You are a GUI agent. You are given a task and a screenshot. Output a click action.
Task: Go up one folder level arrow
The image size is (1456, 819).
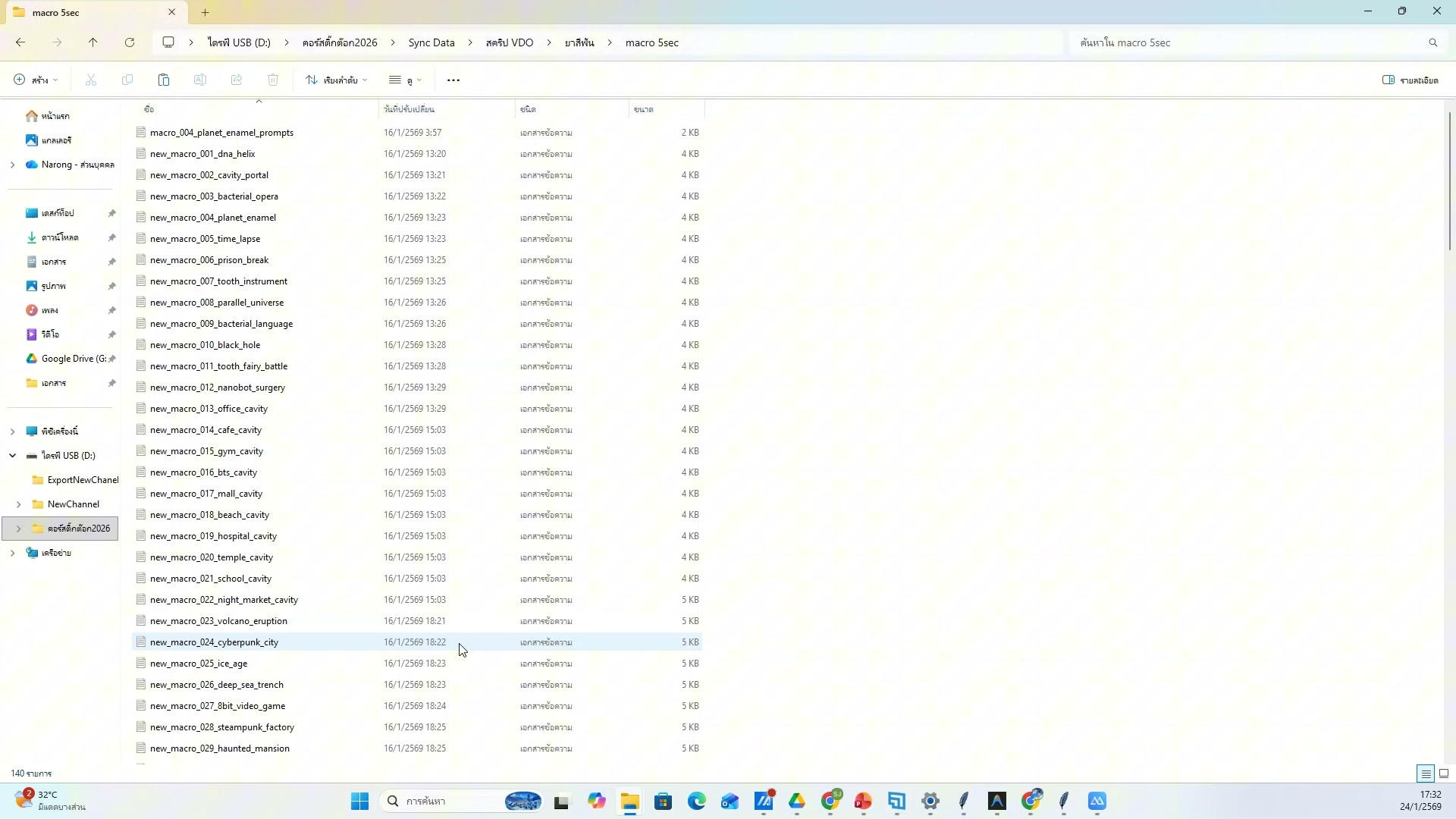click(x=93, y=42)
